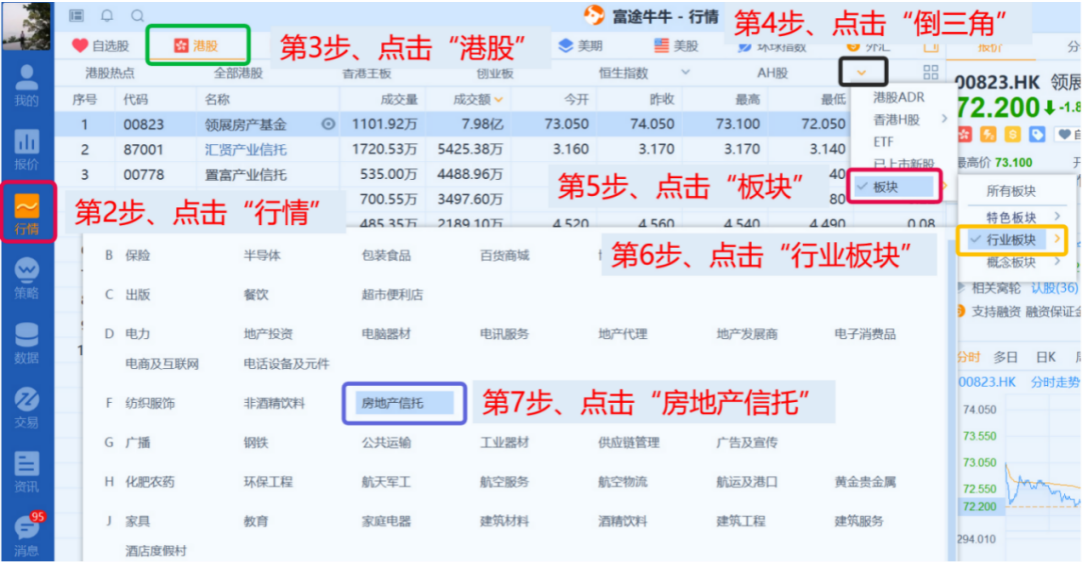Select the 超市便利店 industry sector
Viewport: 1086px width, 568px height.
tap(392, 295)
